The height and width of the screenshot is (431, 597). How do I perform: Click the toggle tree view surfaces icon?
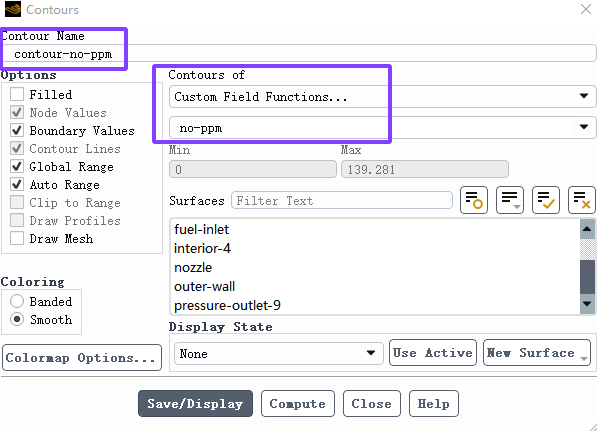click(474, 200)
